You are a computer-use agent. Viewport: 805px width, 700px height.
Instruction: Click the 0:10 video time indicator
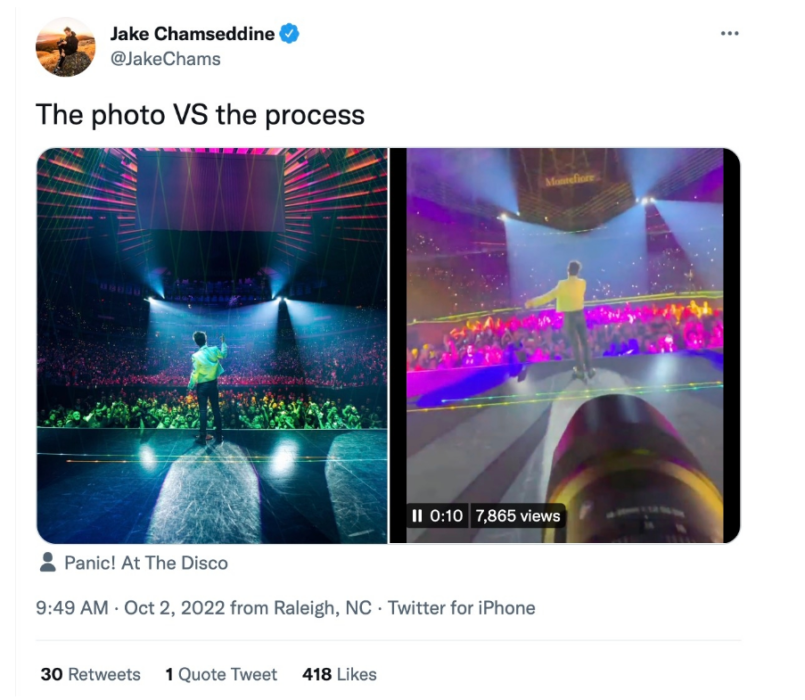pos(446,516)
